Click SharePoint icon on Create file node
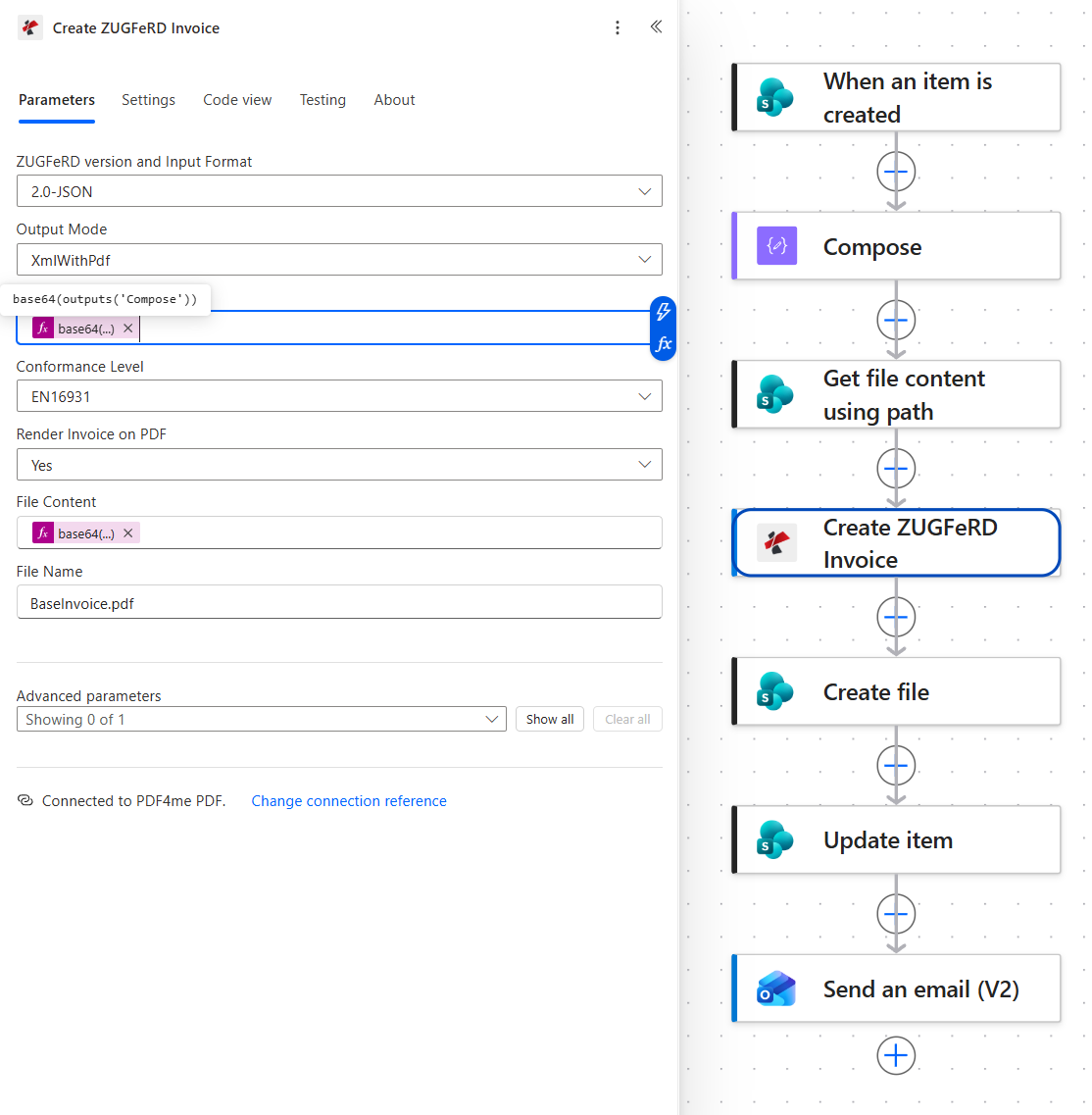The width and height of the screenshot is (1092, 1115). coord(775,692)
